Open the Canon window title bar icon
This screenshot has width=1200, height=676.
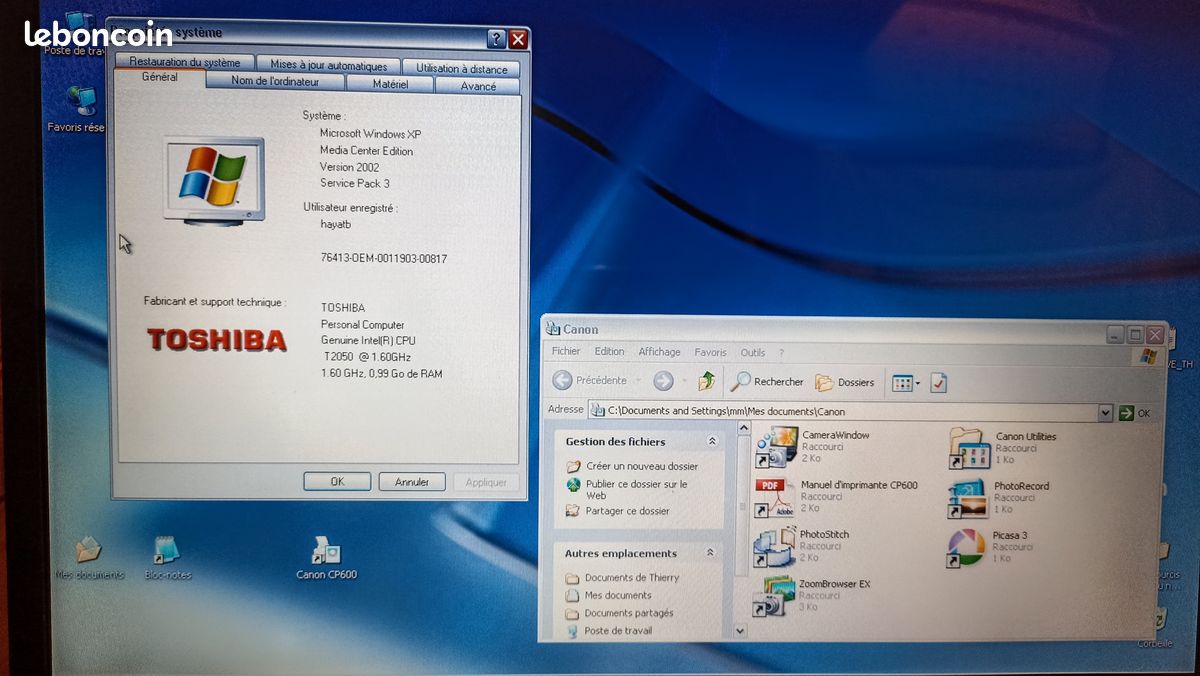coord(553,329)
